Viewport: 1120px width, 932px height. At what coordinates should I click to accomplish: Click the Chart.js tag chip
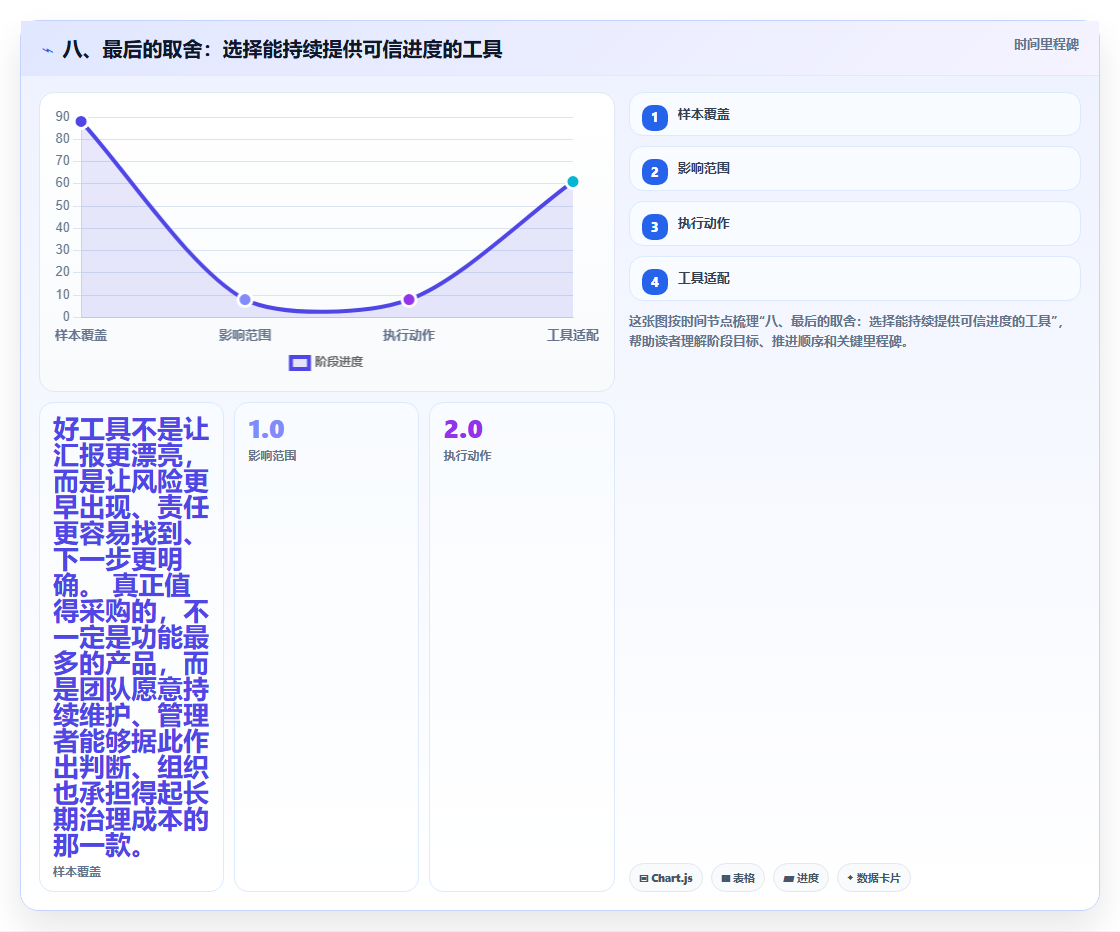[x=666, y=878]
